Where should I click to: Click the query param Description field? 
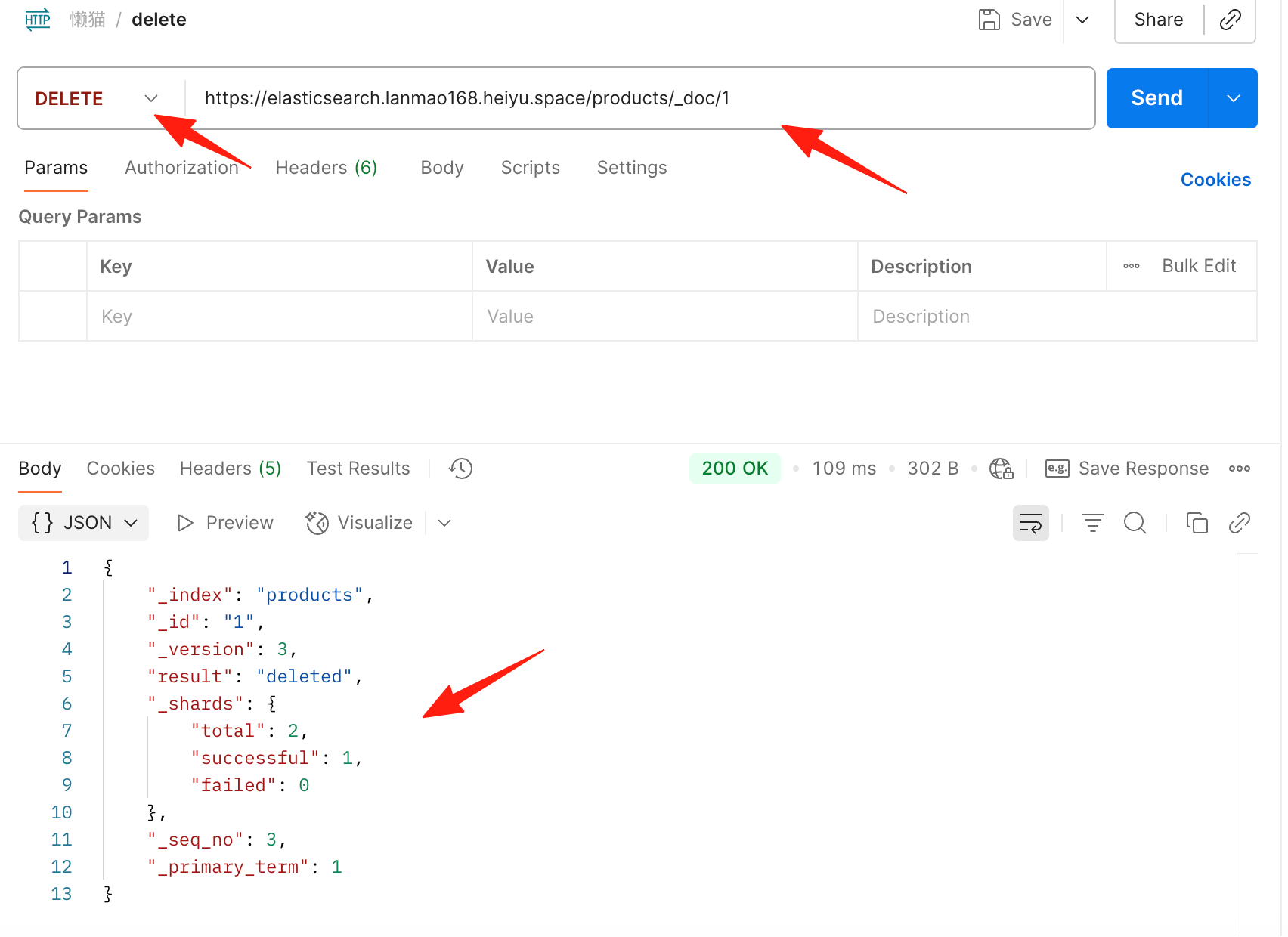click(1057, 317)
